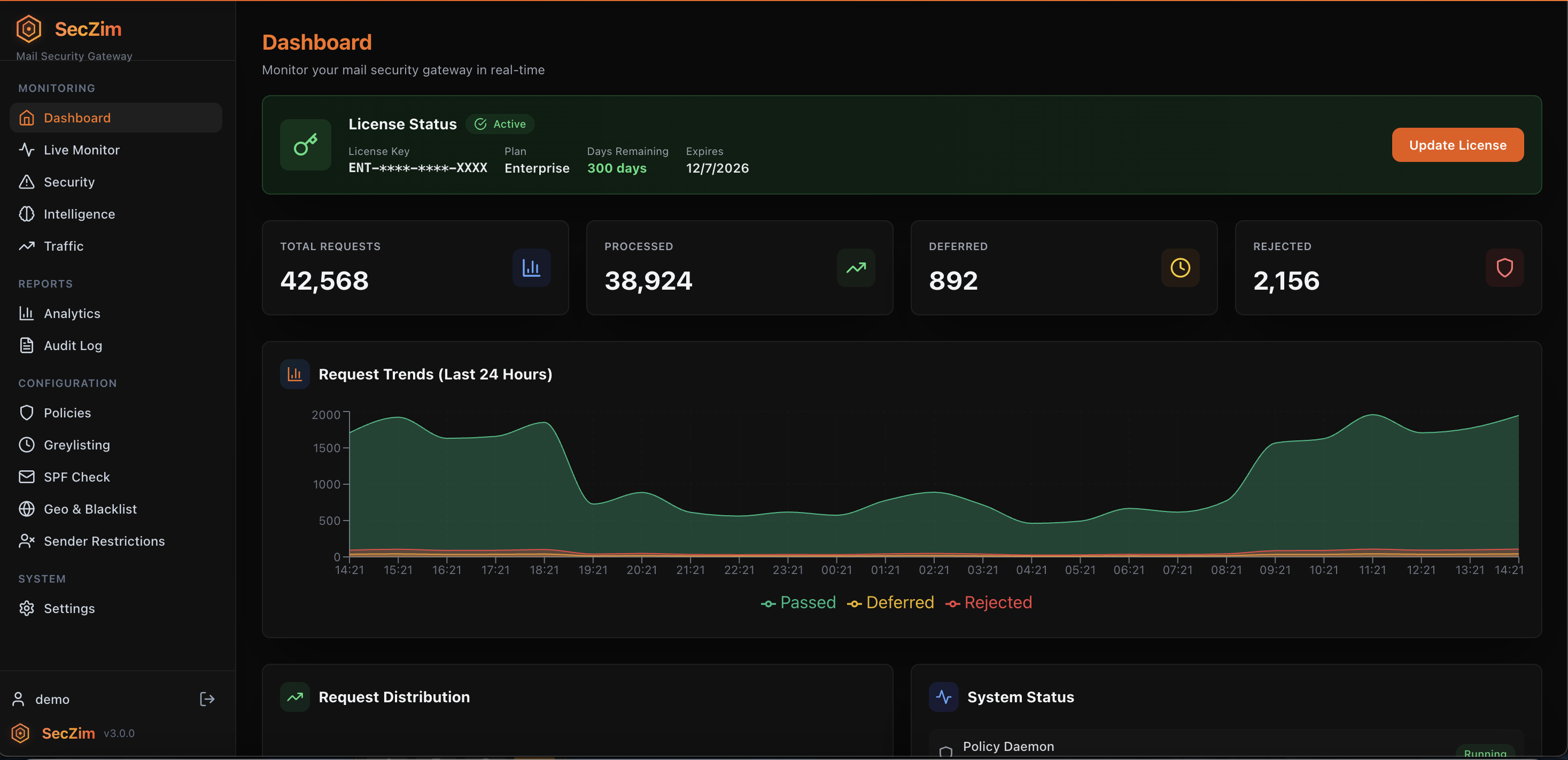Click the license key icon
This screenshot has height=760, width=1568.
(x=306, y=145)
